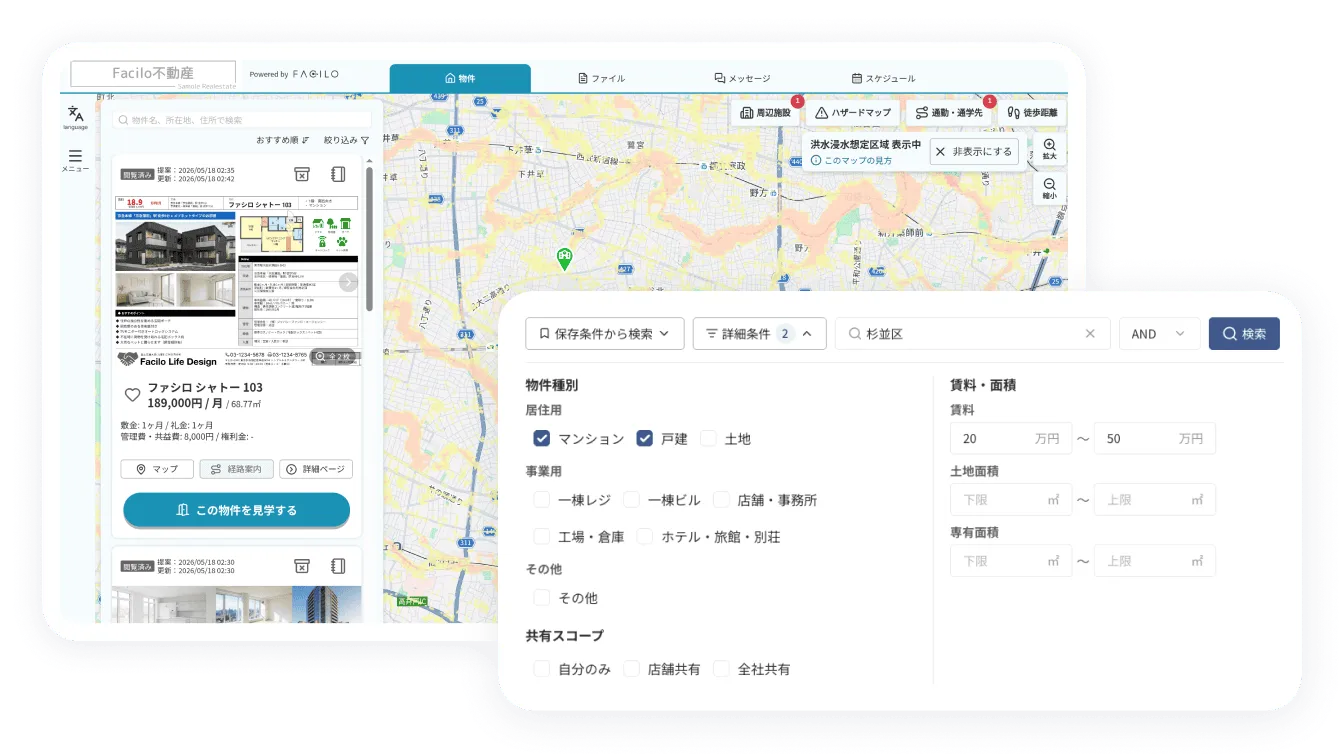
Task: Click この物件を見学する button
Action: [x=237, y=510]
